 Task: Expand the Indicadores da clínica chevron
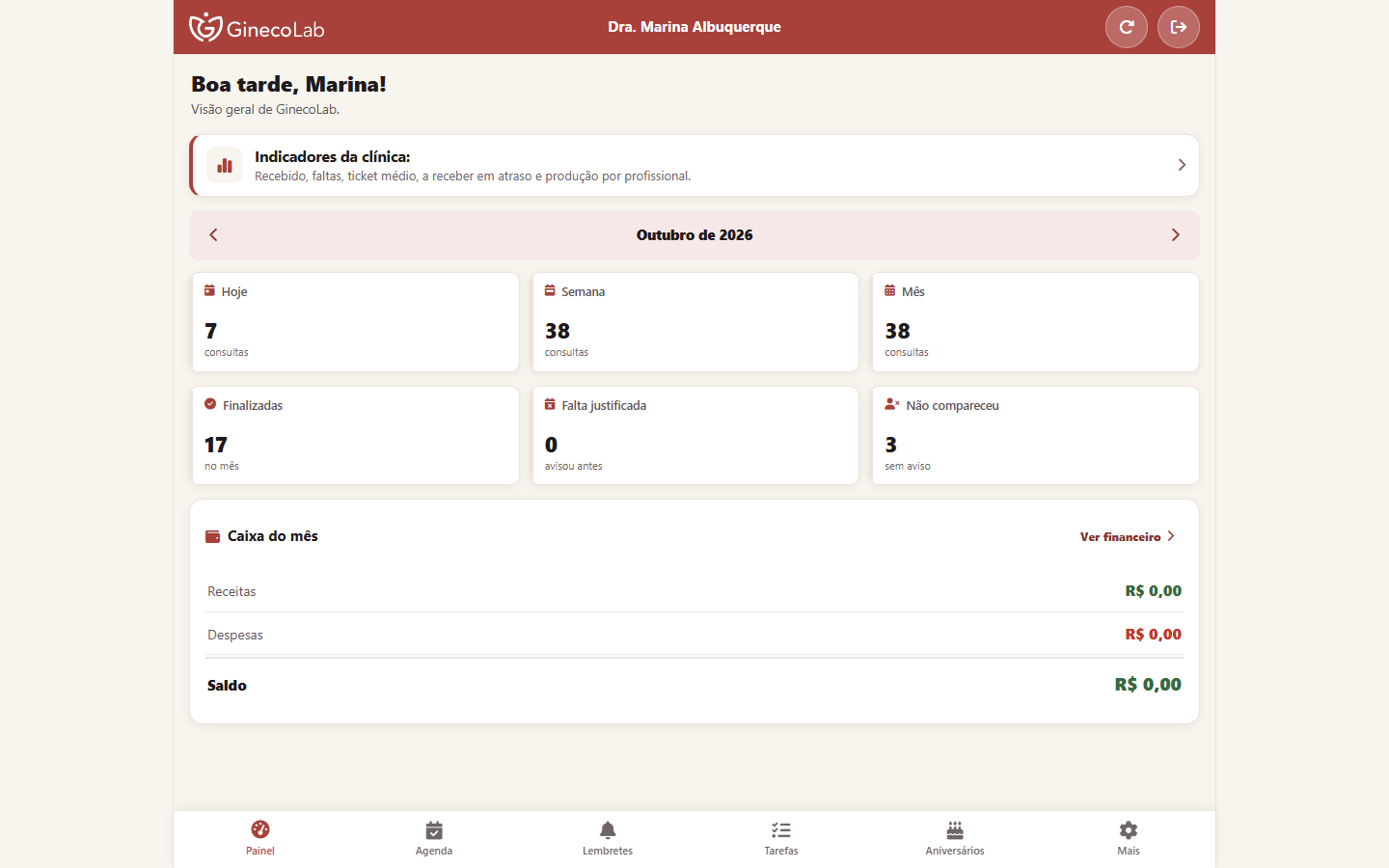(1182, 165)
